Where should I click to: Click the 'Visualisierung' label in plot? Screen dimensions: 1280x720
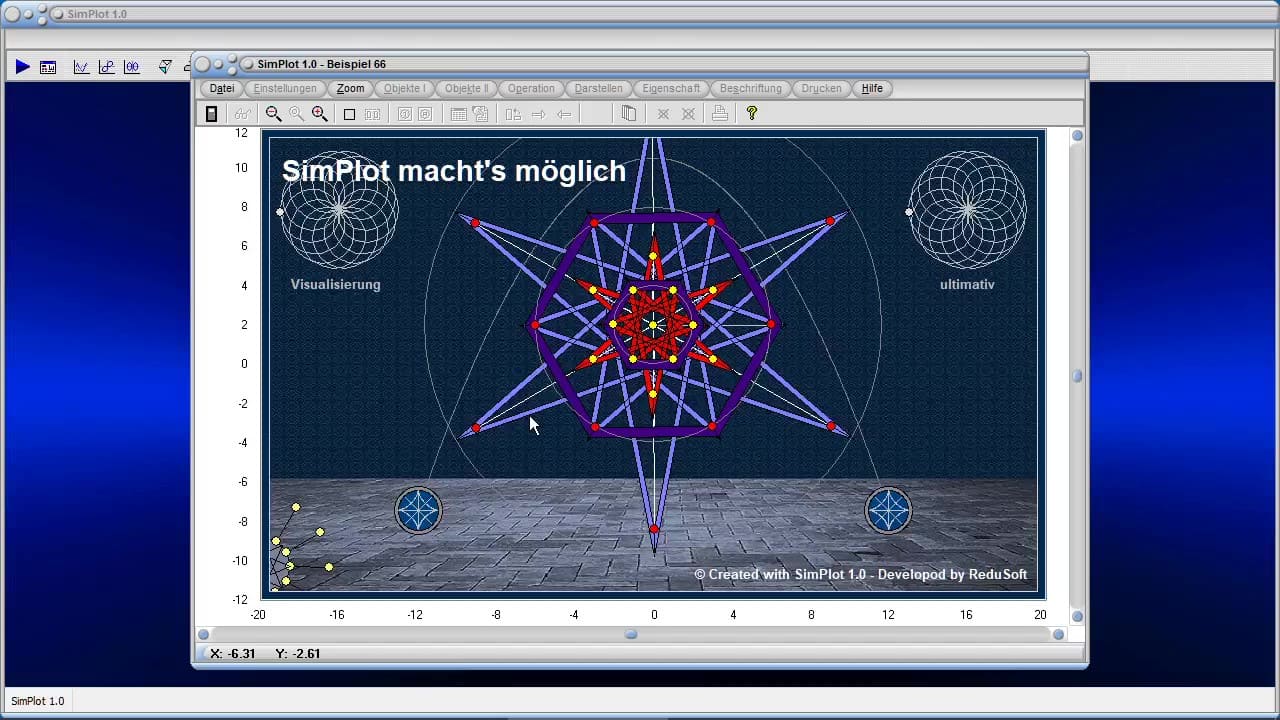336,284
